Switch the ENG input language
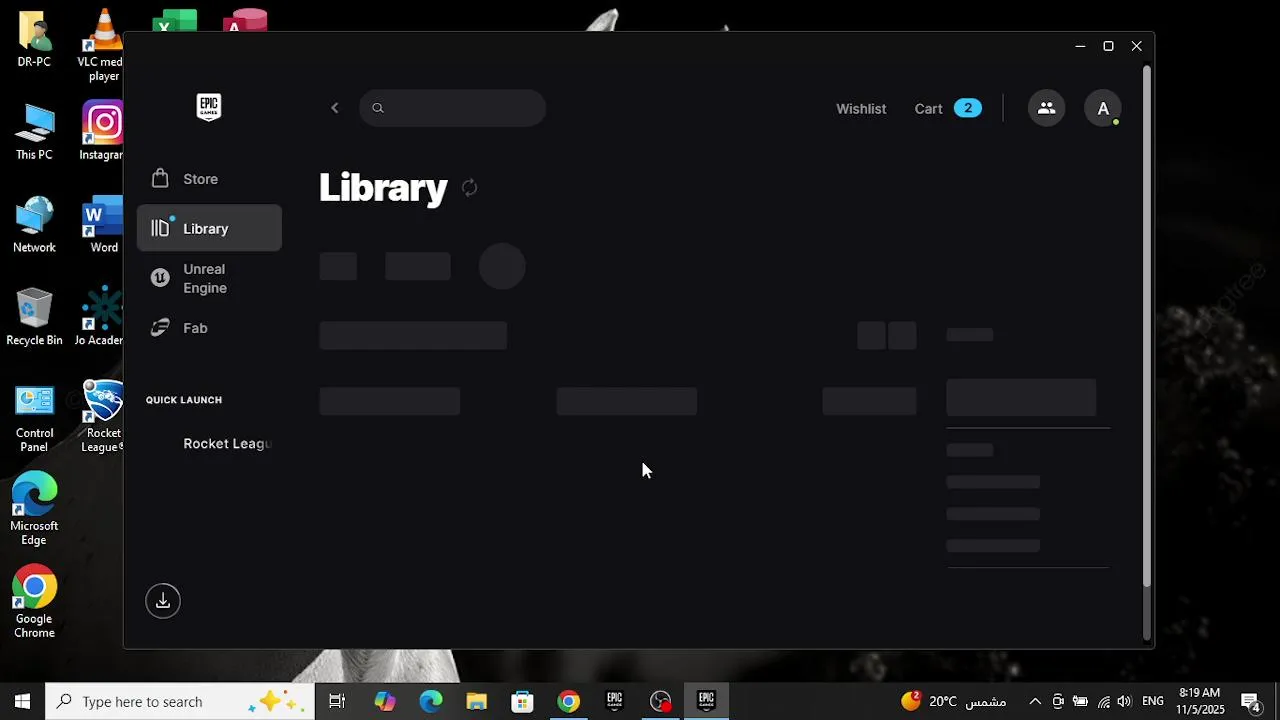Viewport: 1280px width, 720px height. tap(1153, 701)
